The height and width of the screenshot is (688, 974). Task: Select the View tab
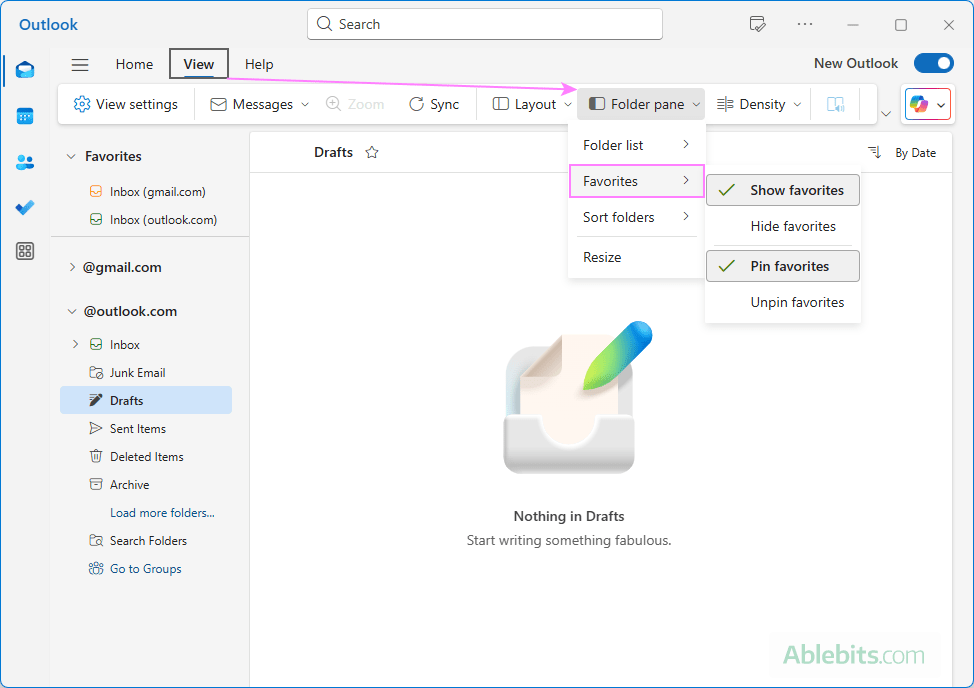(x=199, y=64)
